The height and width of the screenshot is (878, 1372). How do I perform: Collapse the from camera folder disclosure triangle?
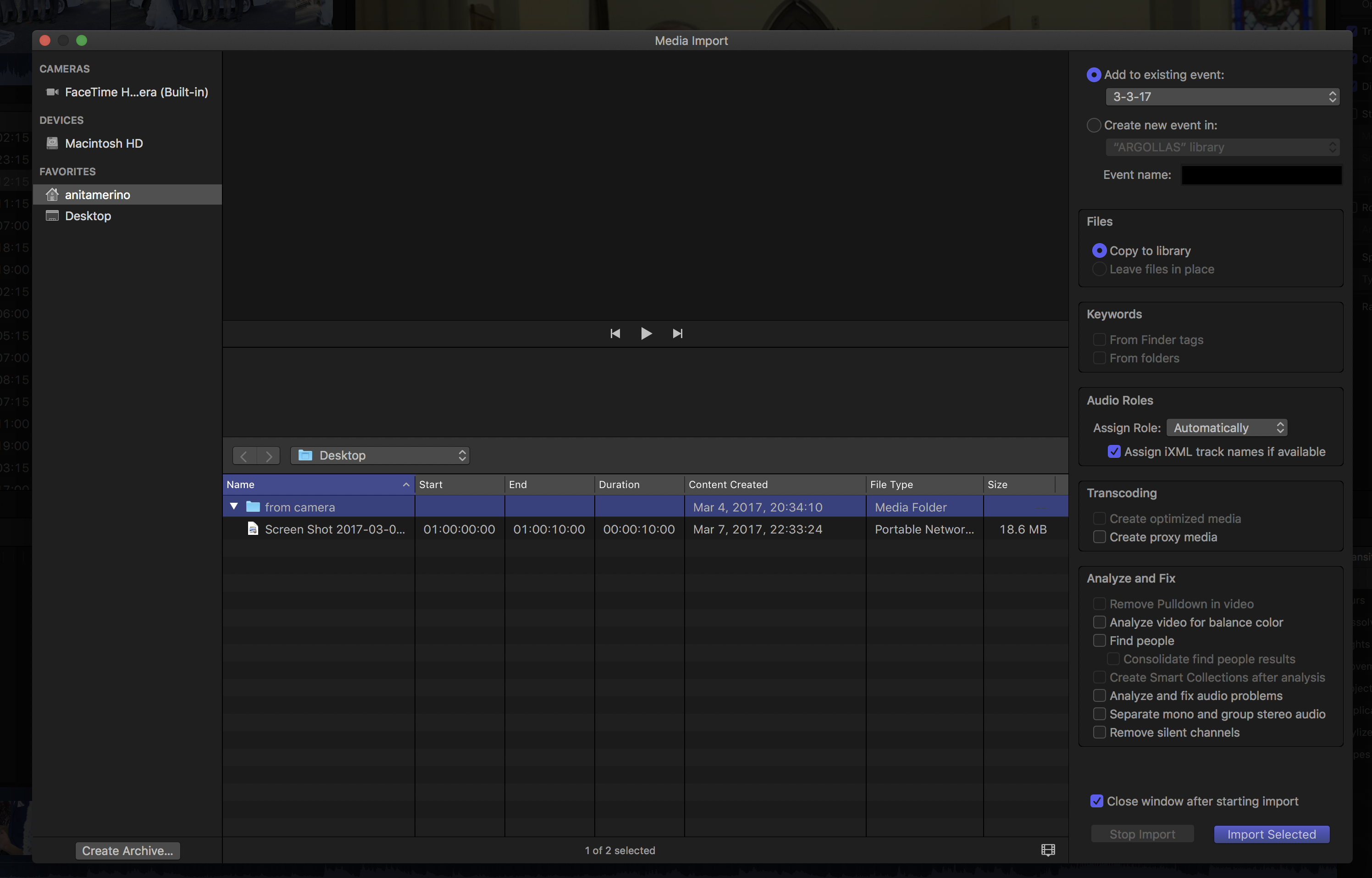pos(233,506)
